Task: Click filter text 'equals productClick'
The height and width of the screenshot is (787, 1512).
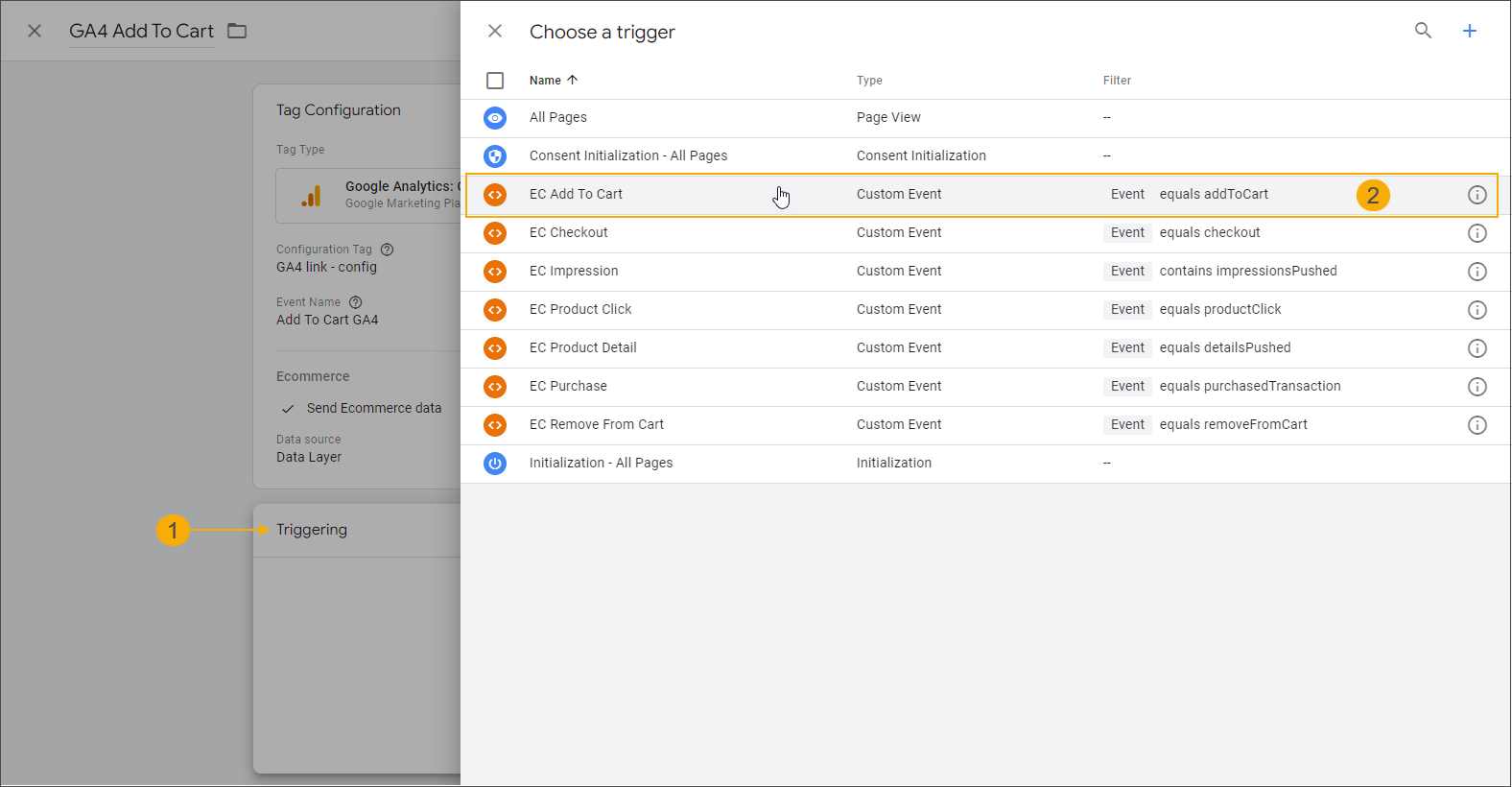Action: (x=1220, y=309)
